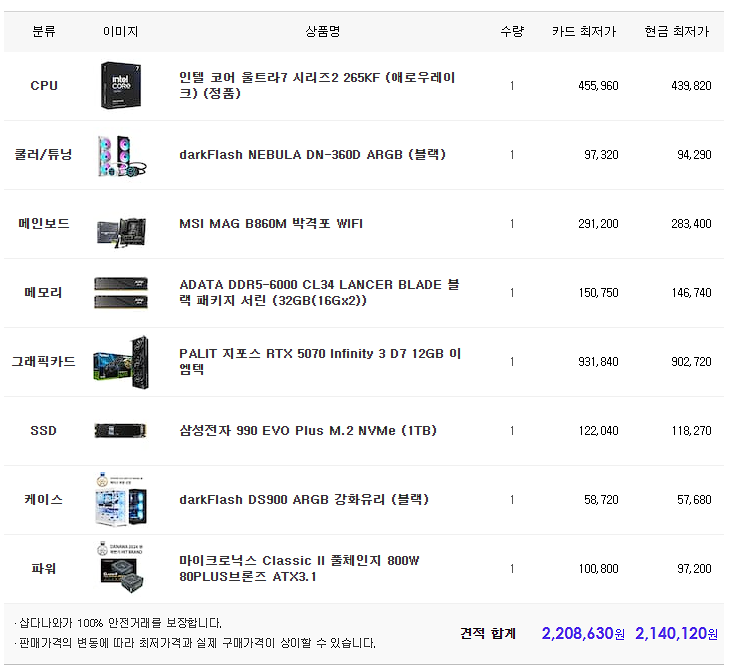Select the 메인보드 category cell

point(44,223)
